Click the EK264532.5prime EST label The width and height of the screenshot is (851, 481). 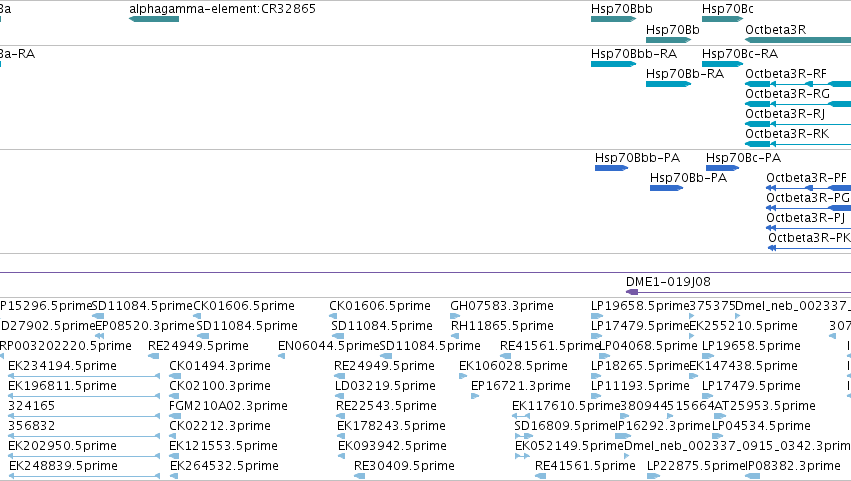pos(224,466)
